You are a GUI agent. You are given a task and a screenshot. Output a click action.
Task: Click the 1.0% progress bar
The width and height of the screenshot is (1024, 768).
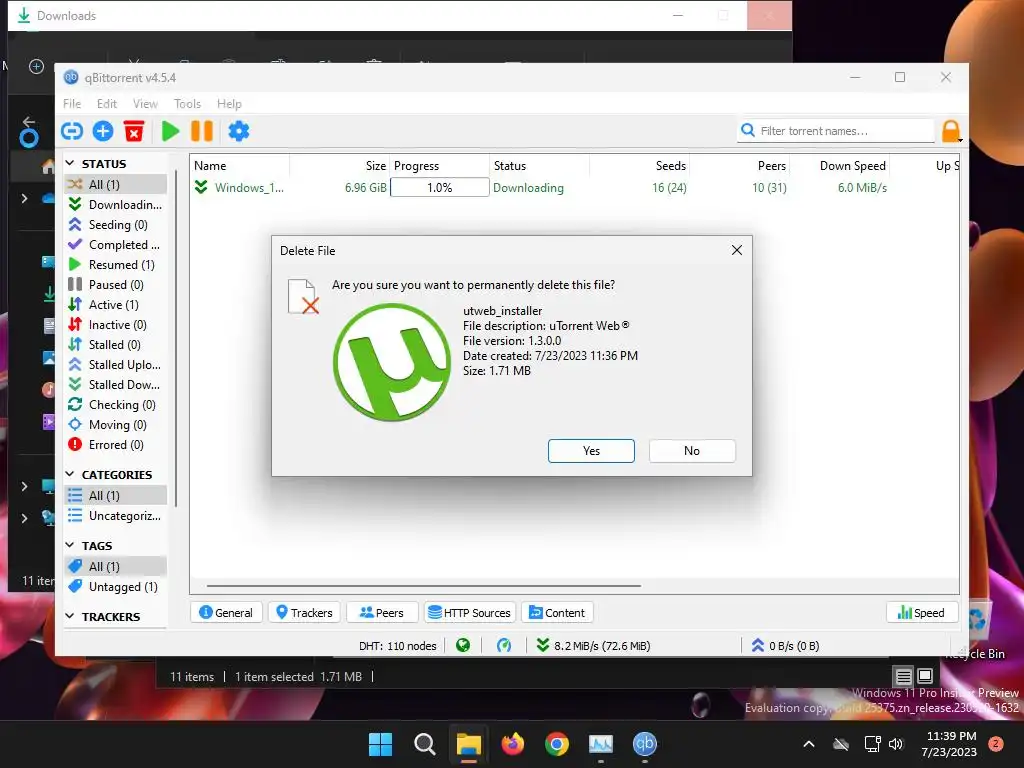(x=440, y=187)
